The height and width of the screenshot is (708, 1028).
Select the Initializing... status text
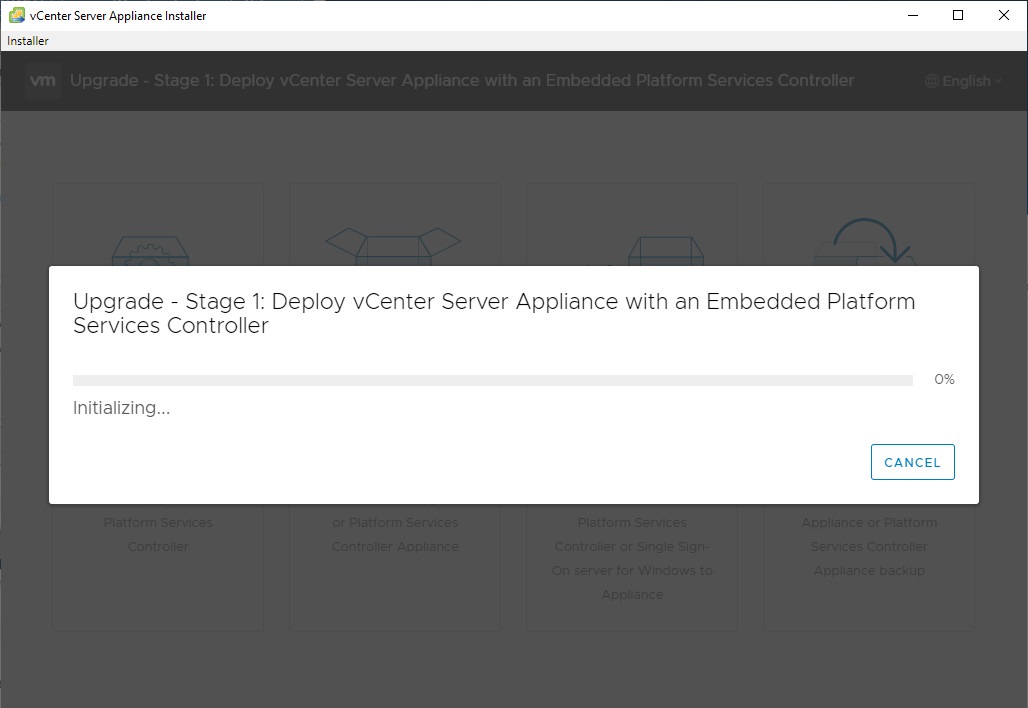pos(121,408)
